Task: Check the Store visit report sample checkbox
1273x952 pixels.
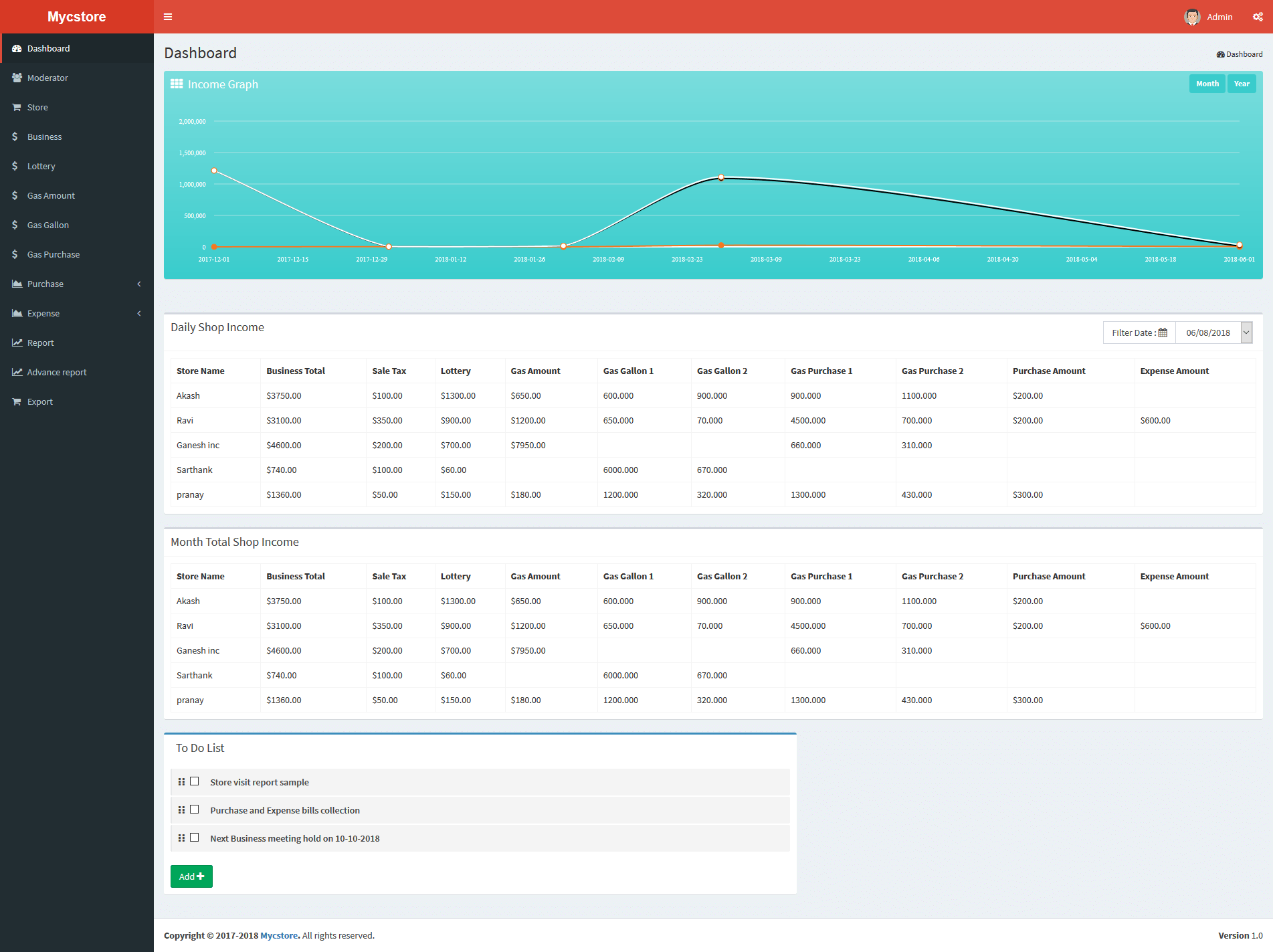Action: (195, 781)
